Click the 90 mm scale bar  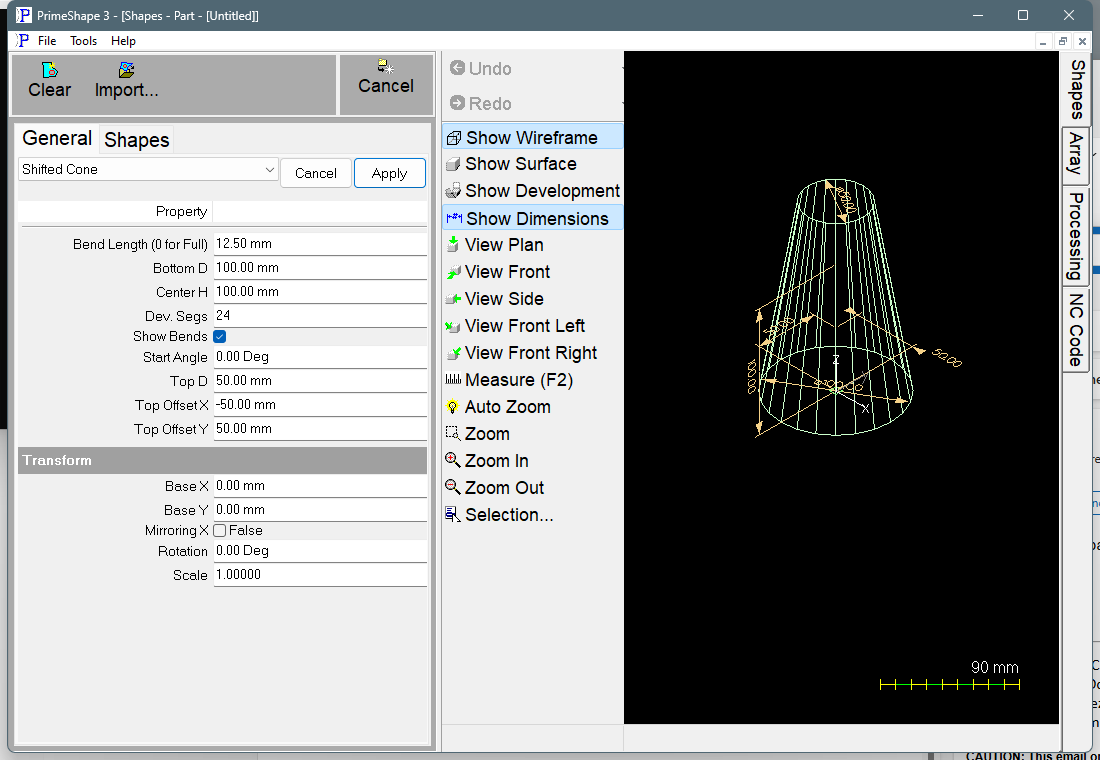pos(950,684)
